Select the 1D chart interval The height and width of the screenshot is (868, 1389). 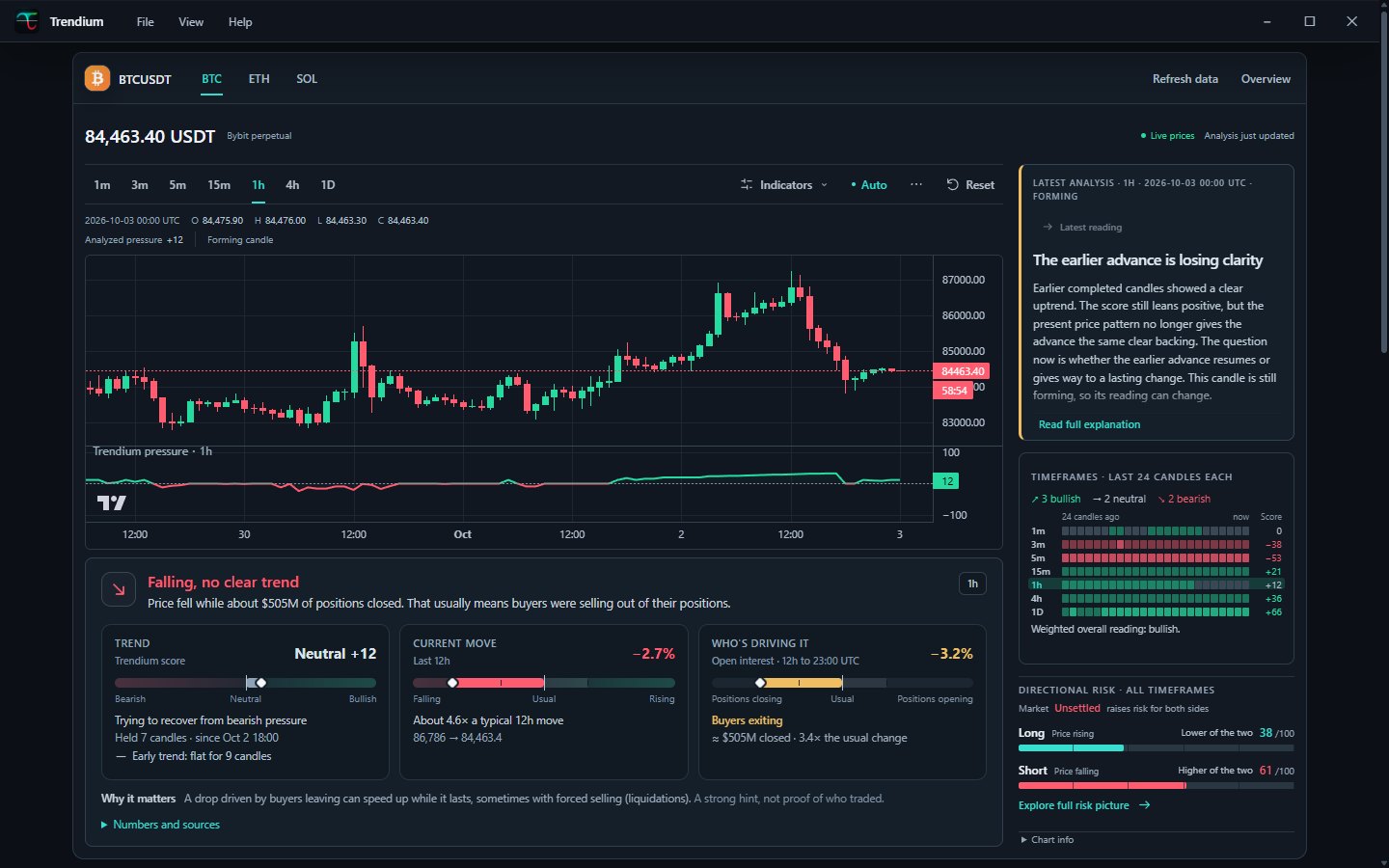point(328,184)
